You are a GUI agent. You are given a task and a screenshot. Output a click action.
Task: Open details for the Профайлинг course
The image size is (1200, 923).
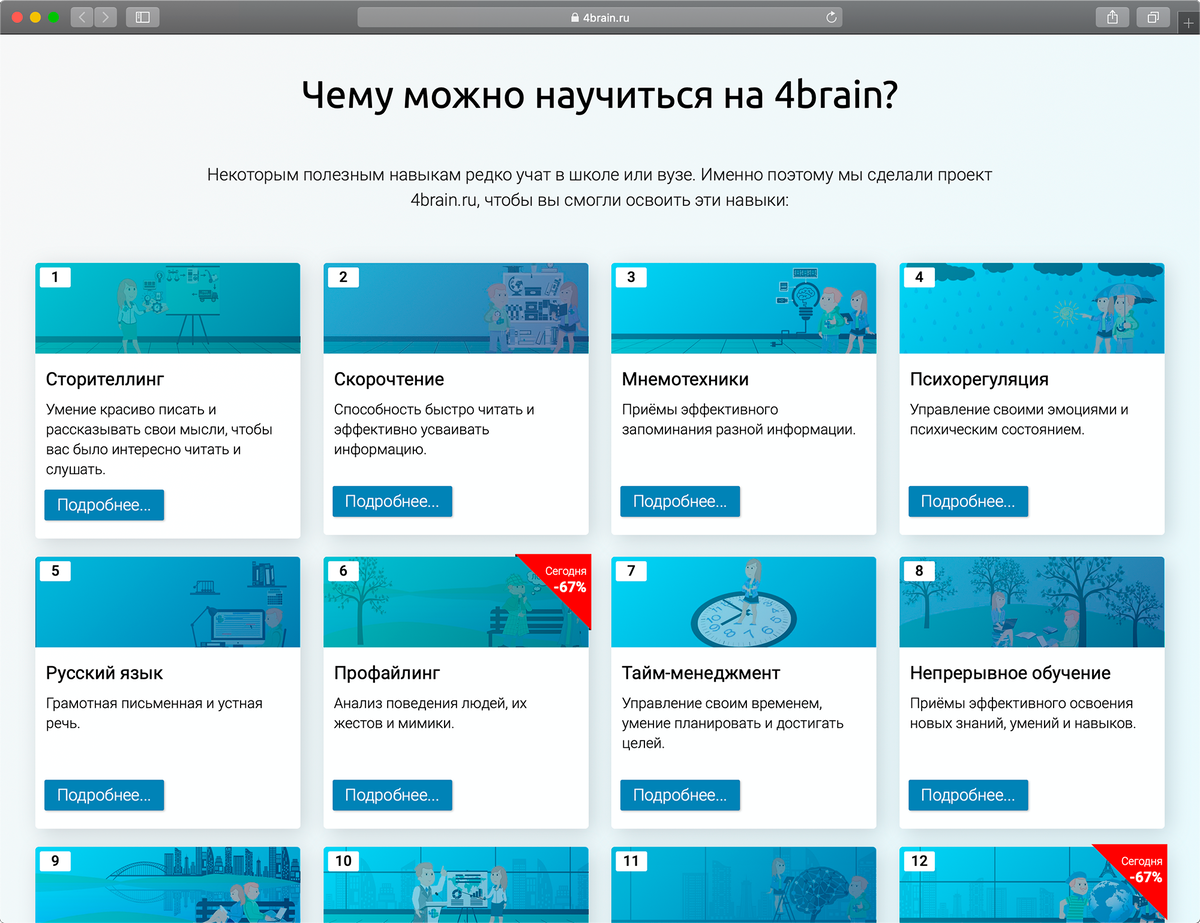(x=392, y=795)
